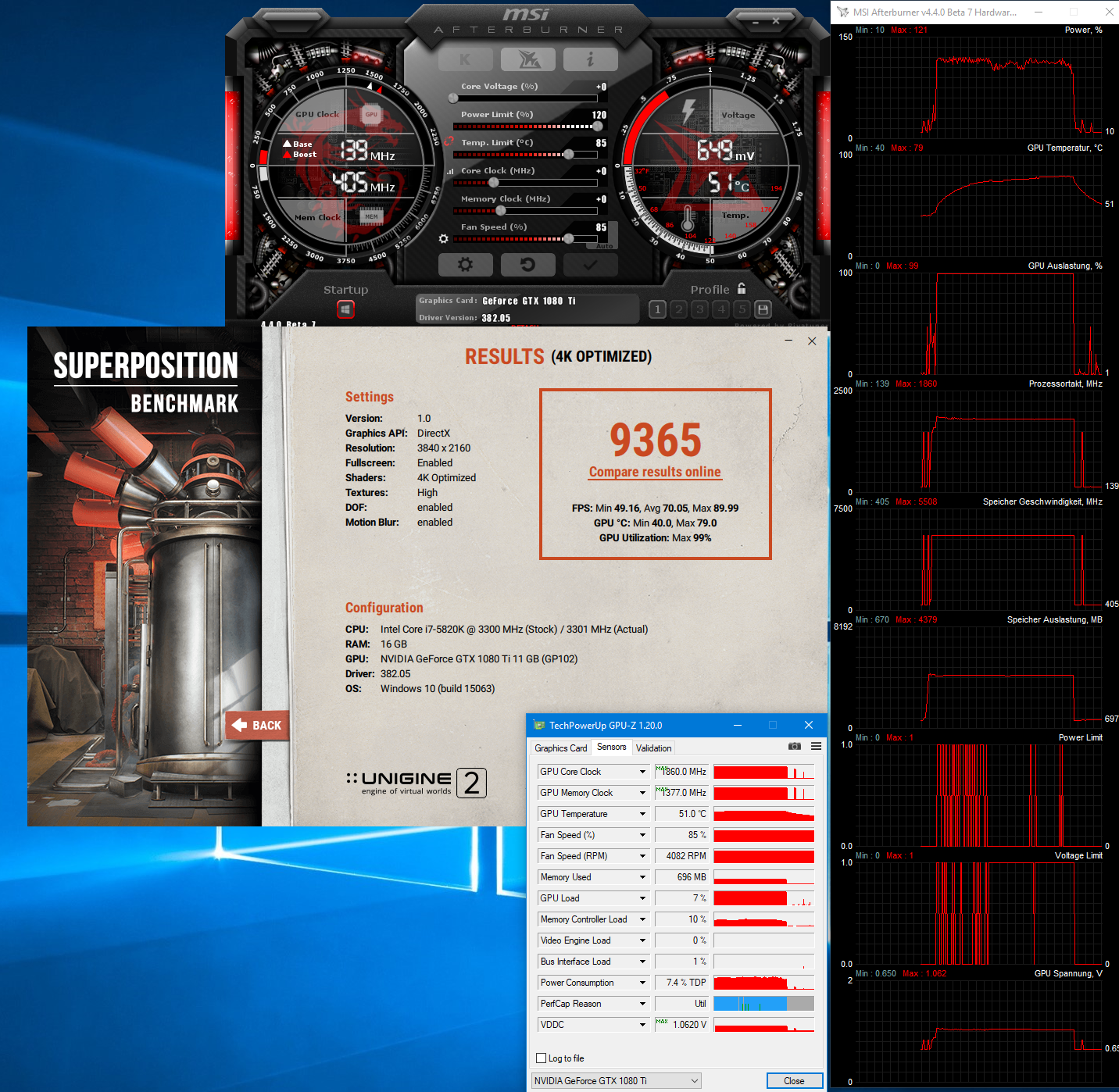Expand the PerfCap Reason sensor dropdown
The height and width of the screenshot is (1092, 1119).
click(x=643, y=1004)
